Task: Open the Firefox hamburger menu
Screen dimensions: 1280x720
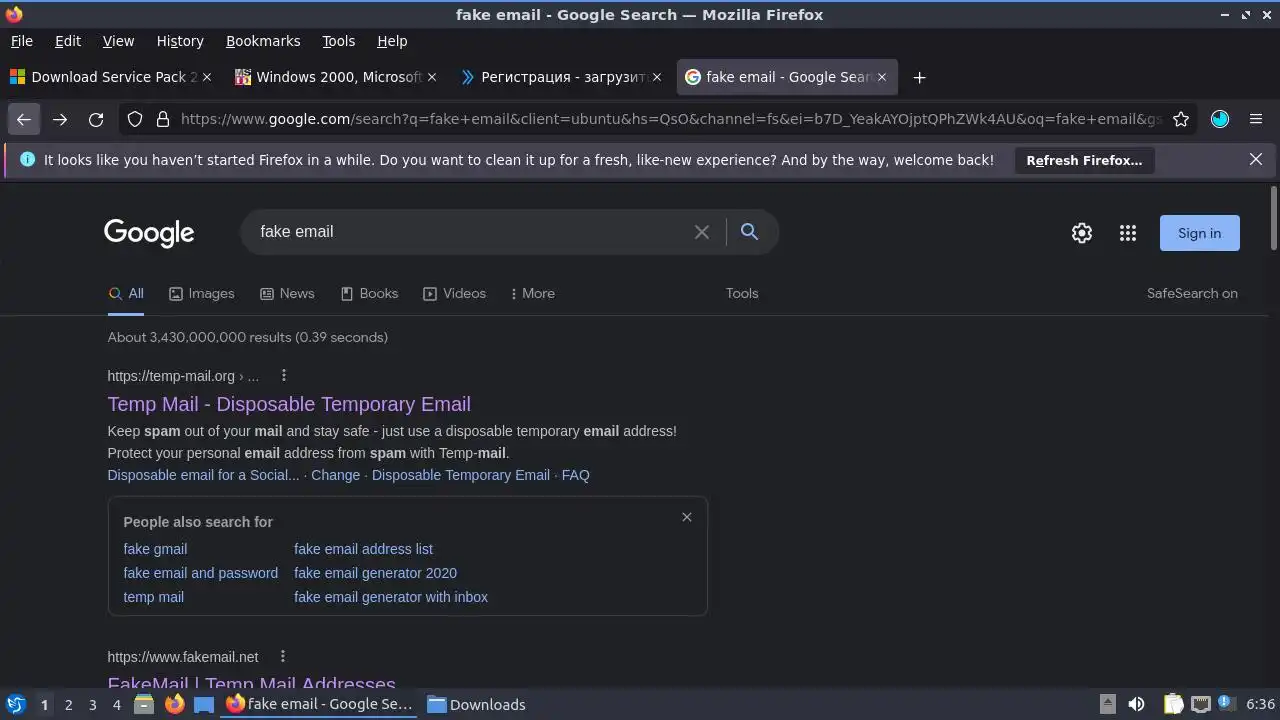Action: (1256, 119)
